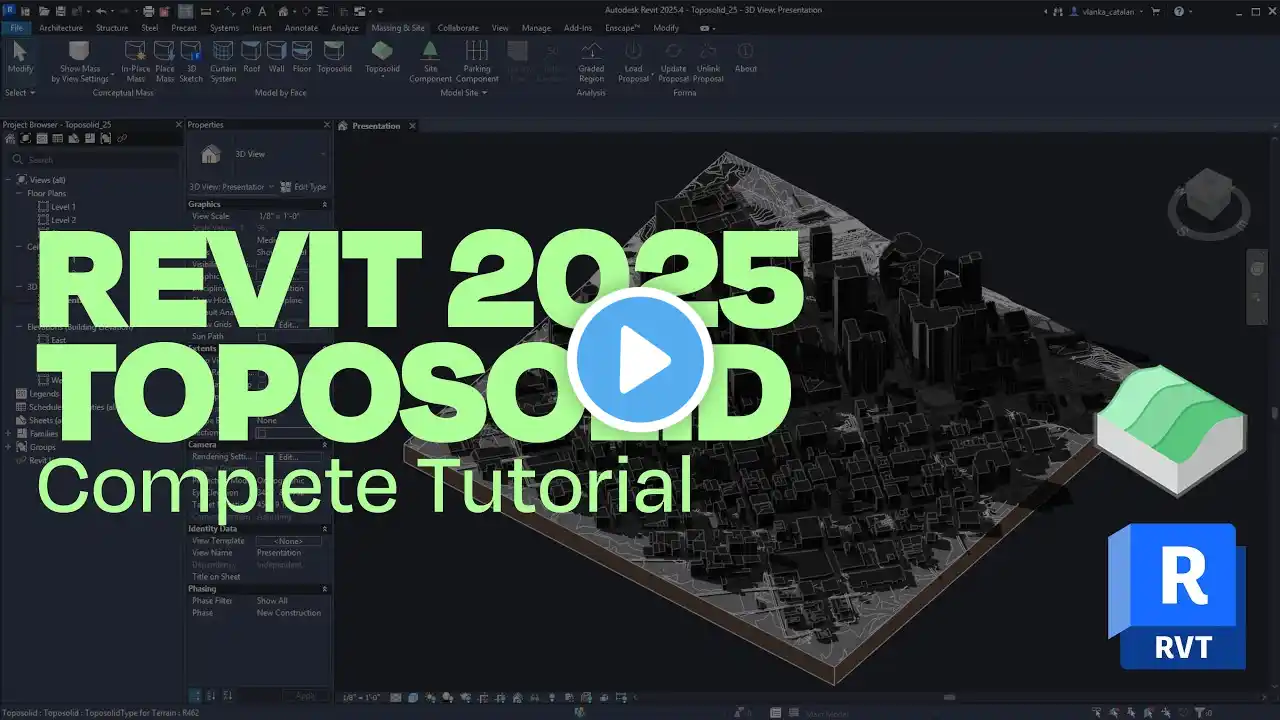Open the Annotate ribbon tab

[301, 28]
